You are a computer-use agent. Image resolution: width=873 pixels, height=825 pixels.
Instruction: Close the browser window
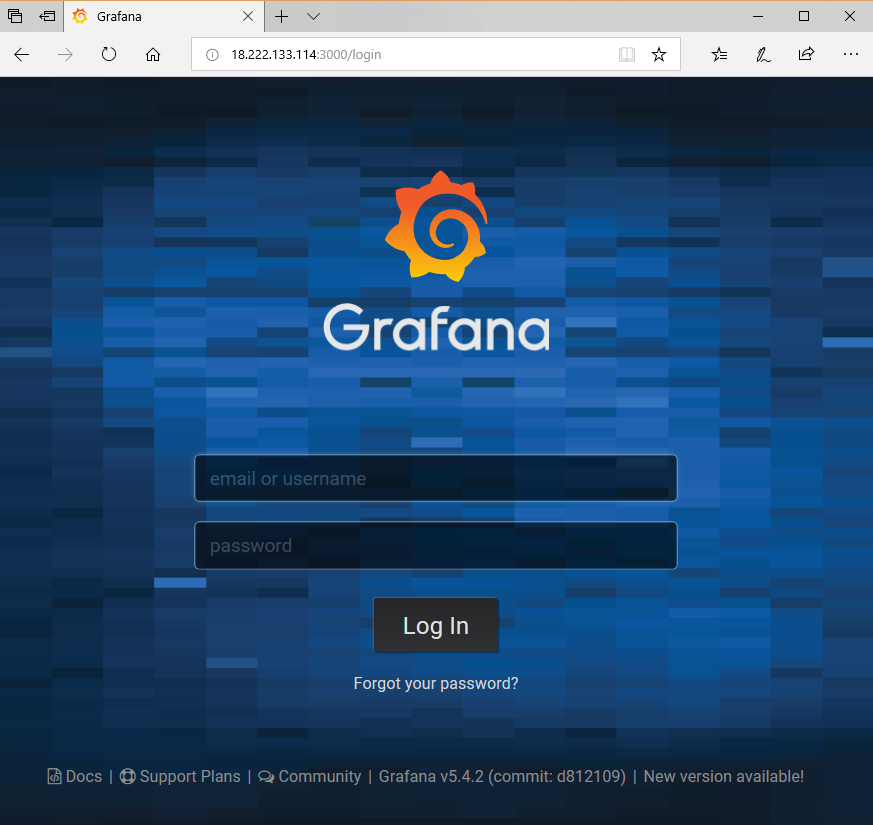[x=850, y=16]
